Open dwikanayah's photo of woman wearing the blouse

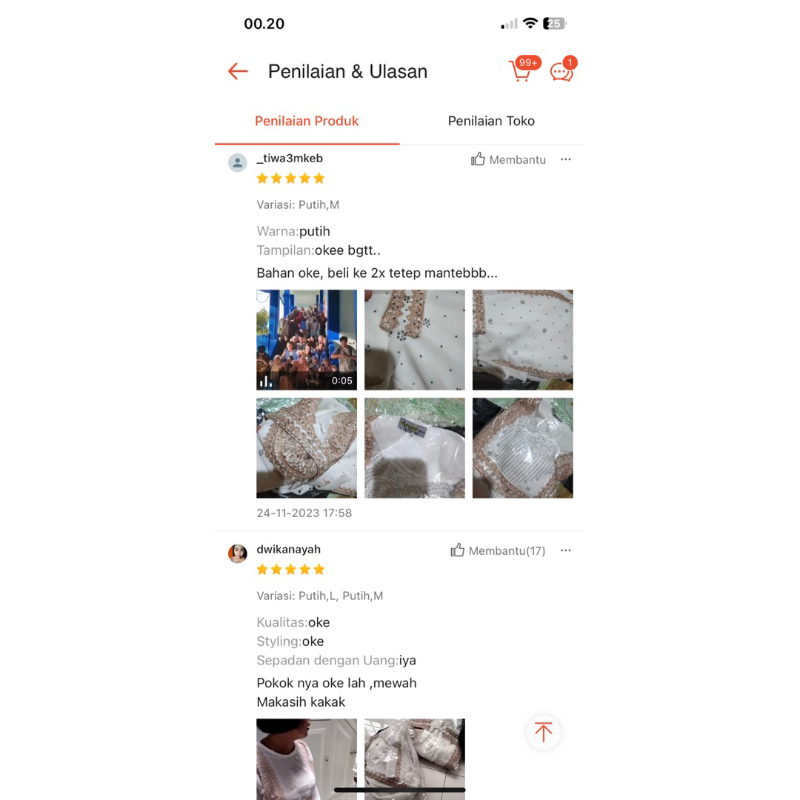click(x=307, y=759)
